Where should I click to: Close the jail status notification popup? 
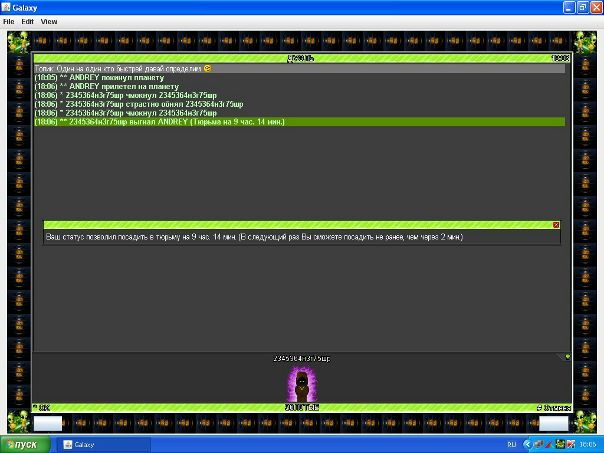tap(556, 225)
